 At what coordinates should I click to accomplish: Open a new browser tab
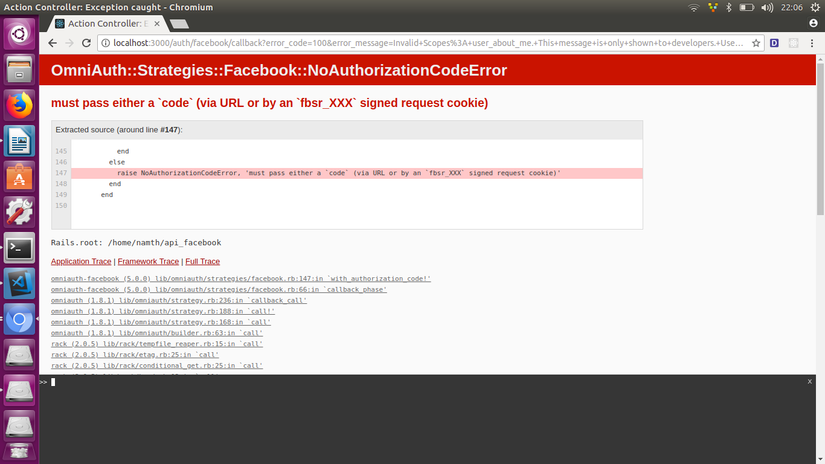click(x=179, y=24)
